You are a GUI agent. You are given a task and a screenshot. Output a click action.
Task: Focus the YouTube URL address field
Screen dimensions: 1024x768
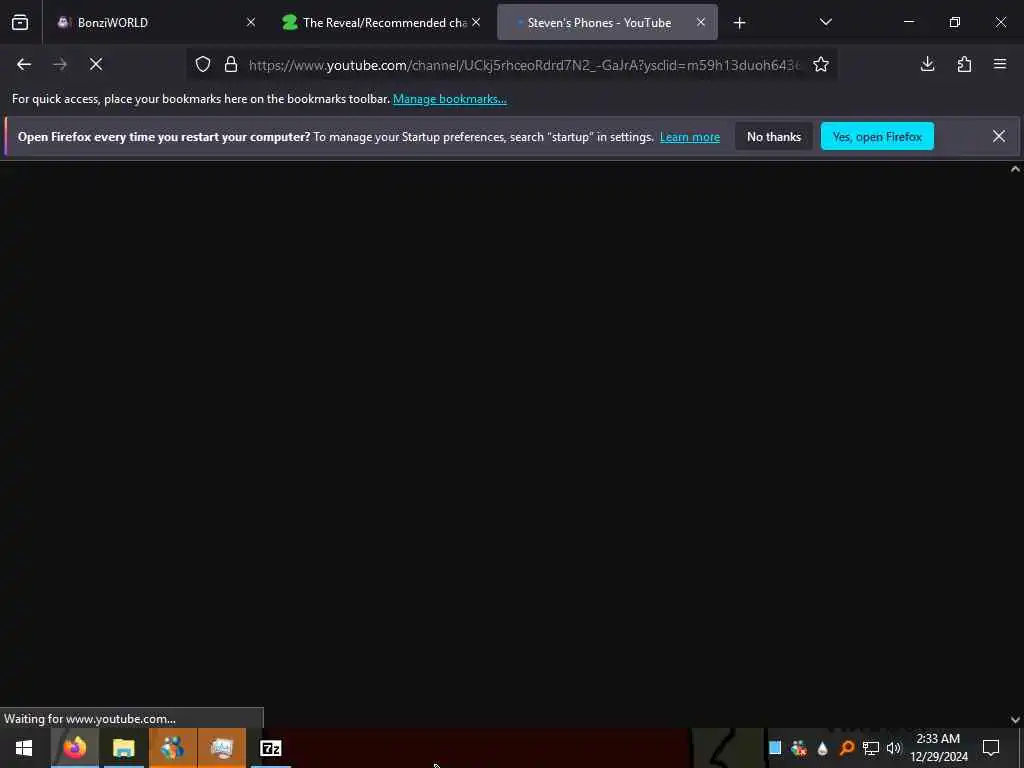click(524, 65)
